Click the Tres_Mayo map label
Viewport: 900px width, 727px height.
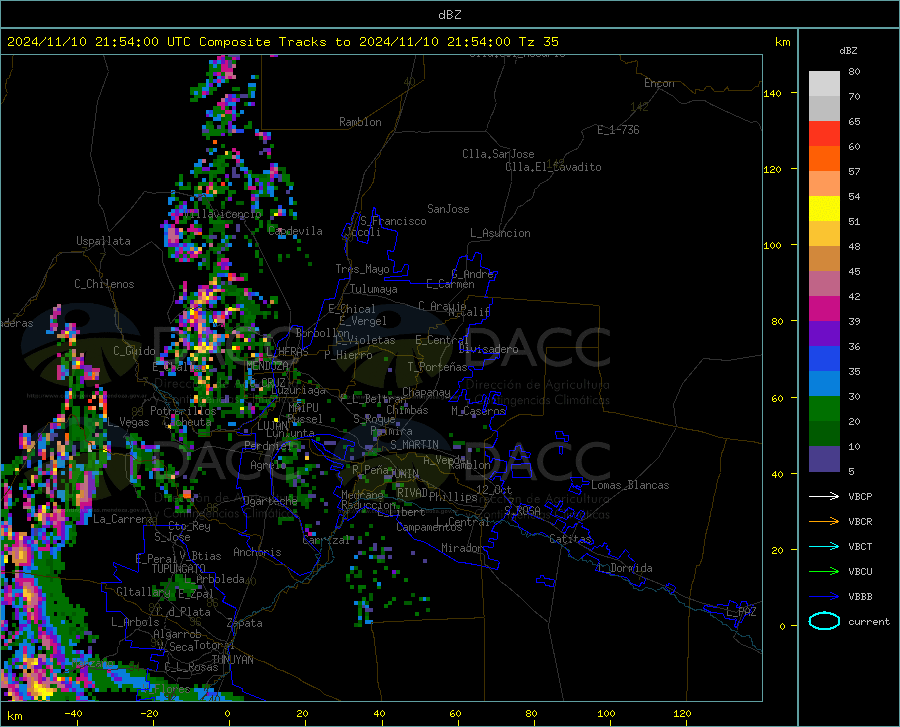click(362, 269)
